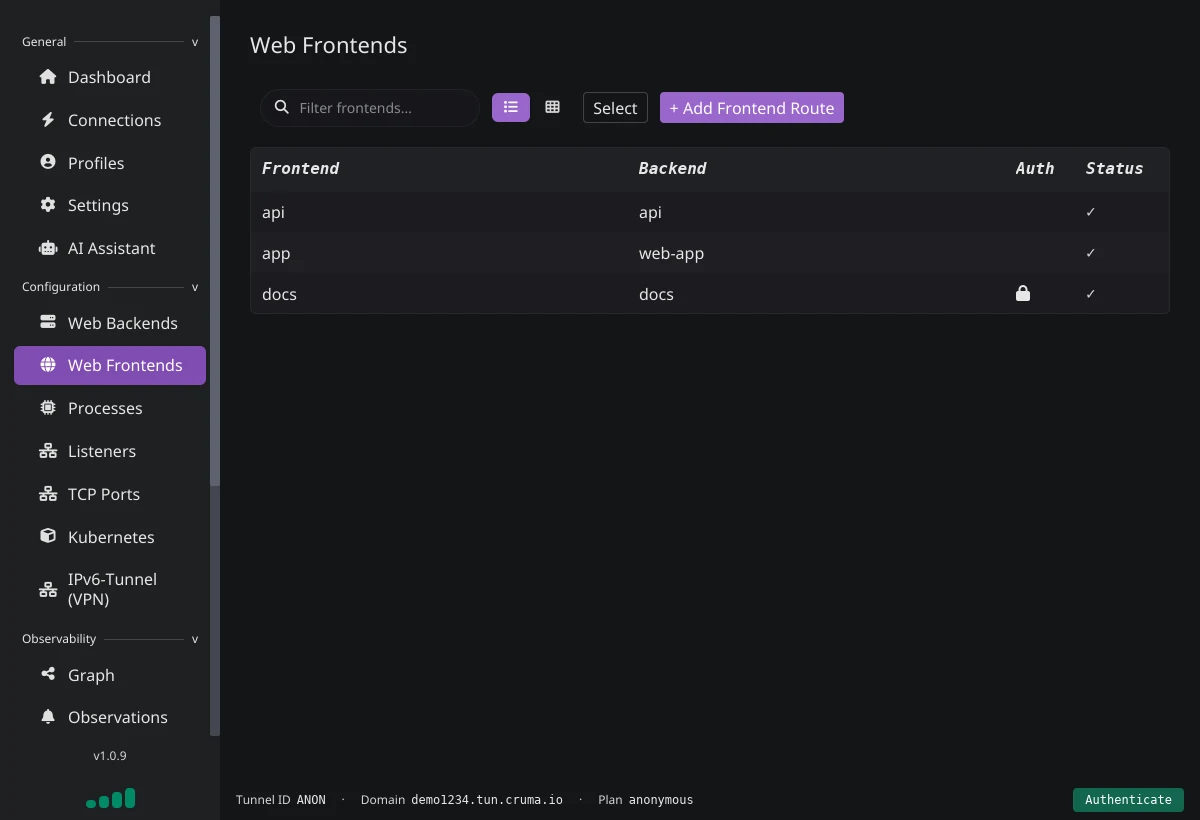Click the Settings gear icon

[x=47, y=205]
